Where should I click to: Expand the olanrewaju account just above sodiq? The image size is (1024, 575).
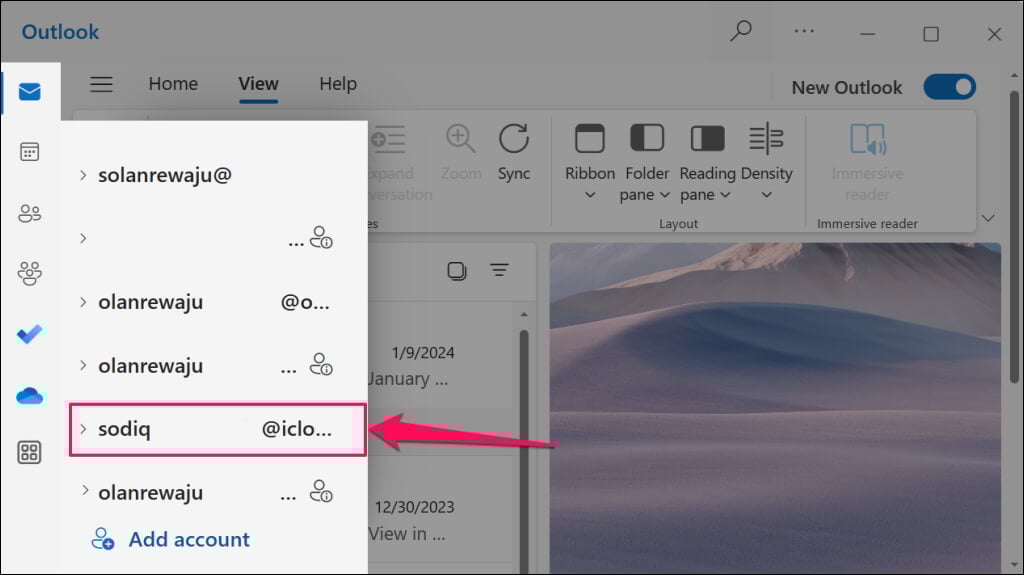tap(83, 365)
